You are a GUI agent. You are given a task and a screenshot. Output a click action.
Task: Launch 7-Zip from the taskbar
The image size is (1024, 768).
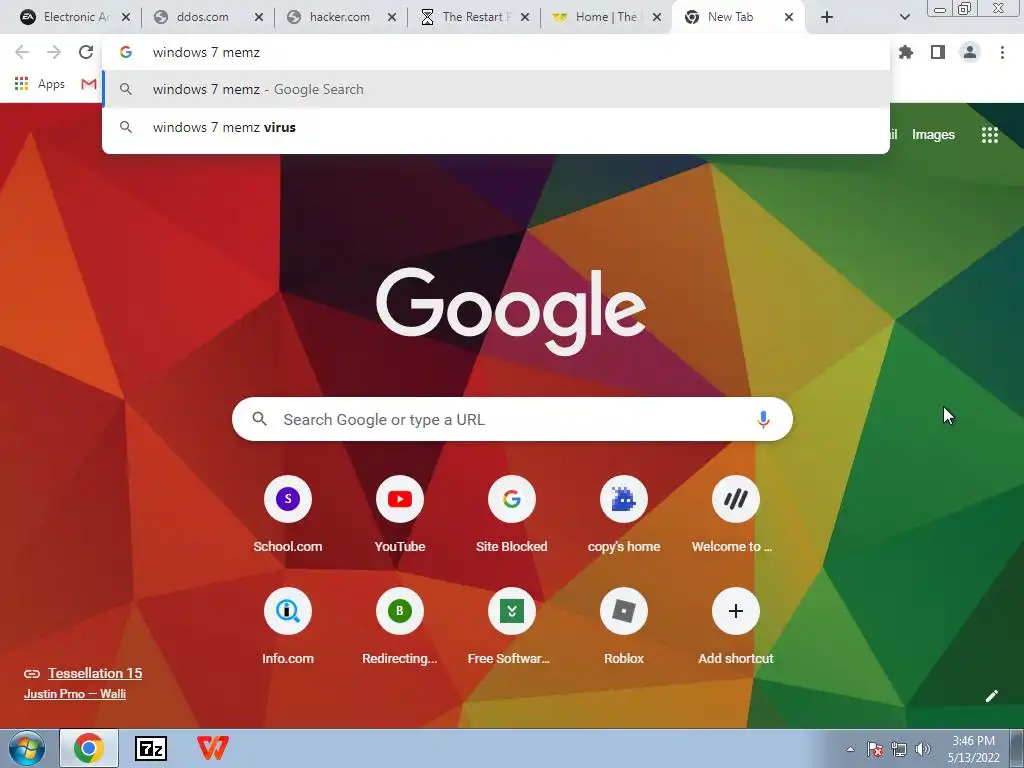point(151,748)
